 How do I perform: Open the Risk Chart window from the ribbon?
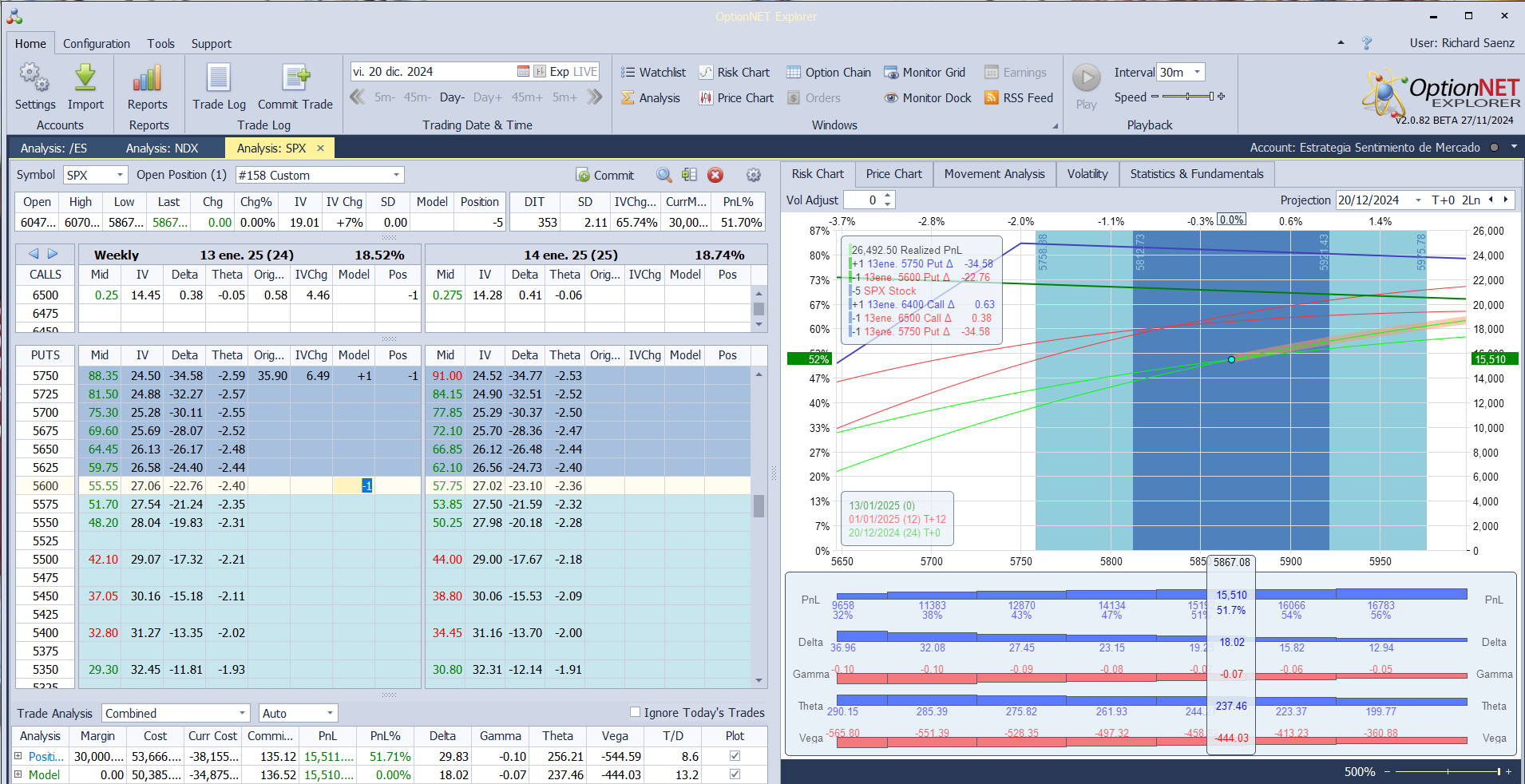point(735,73)
